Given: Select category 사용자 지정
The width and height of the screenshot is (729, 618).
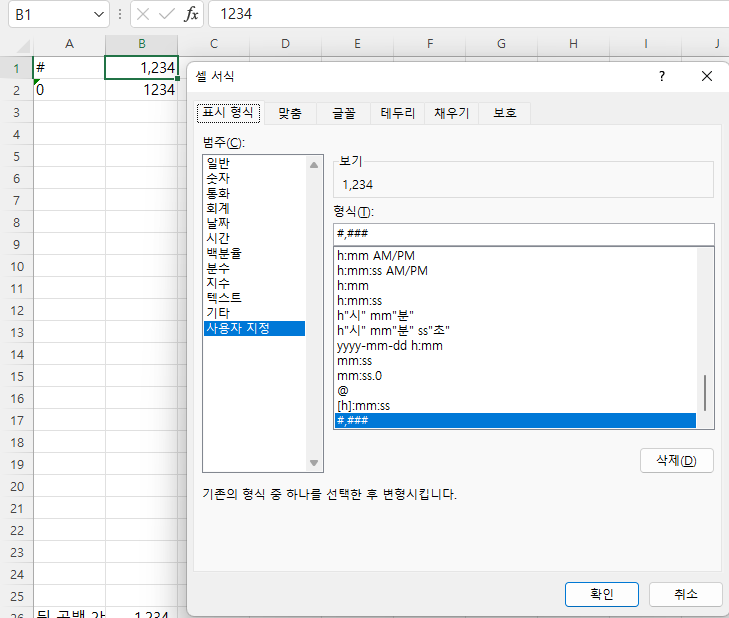Looking at the screenshot, I should tap(254, 328).
